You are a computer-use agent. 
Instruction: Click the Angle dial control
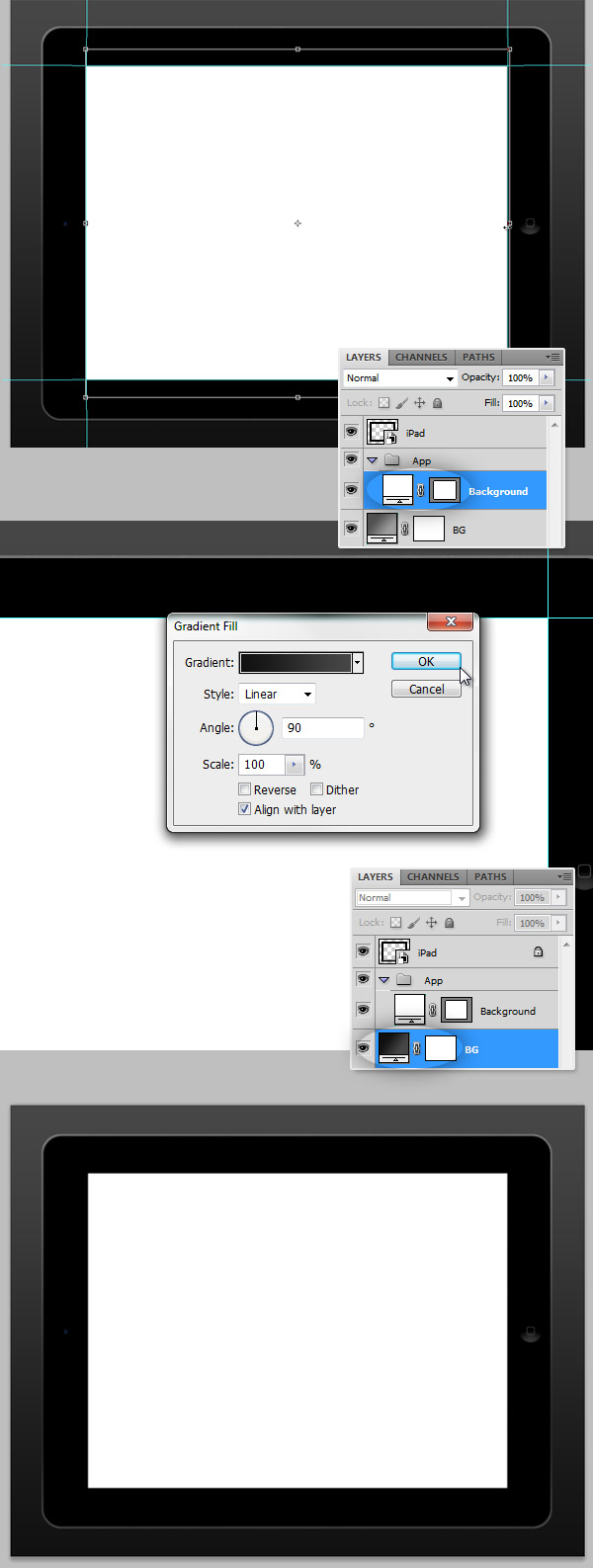point(256,727)
